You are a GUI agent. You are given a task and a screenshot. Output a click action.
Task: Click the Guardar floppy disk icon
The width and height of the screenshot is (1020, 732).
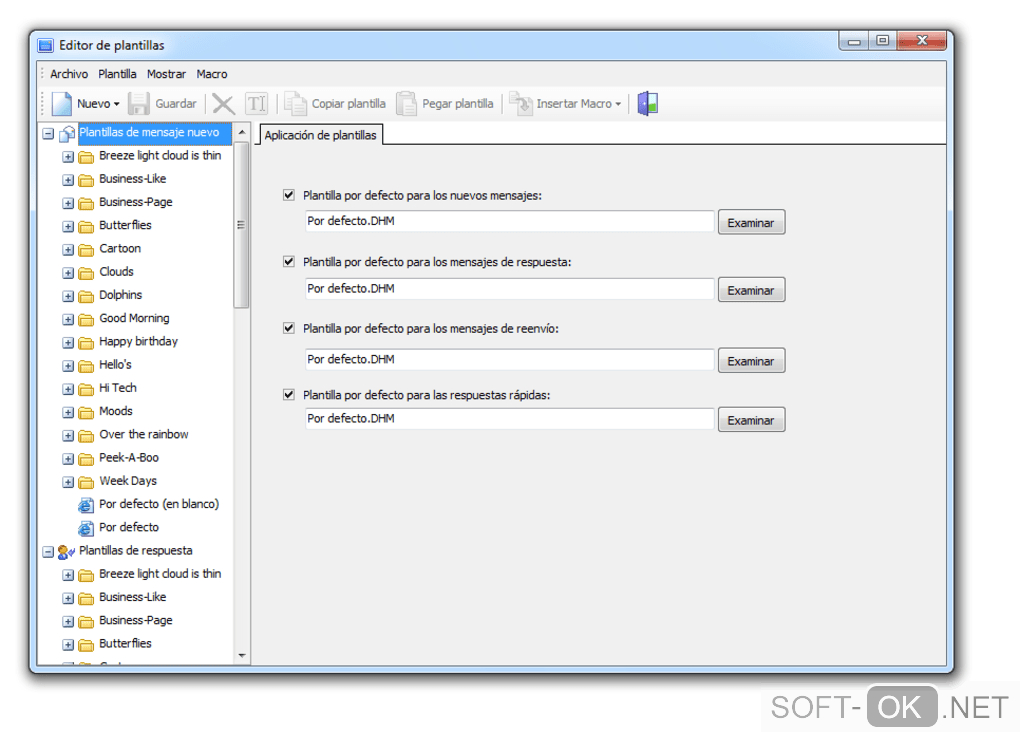tap(139, 103)
